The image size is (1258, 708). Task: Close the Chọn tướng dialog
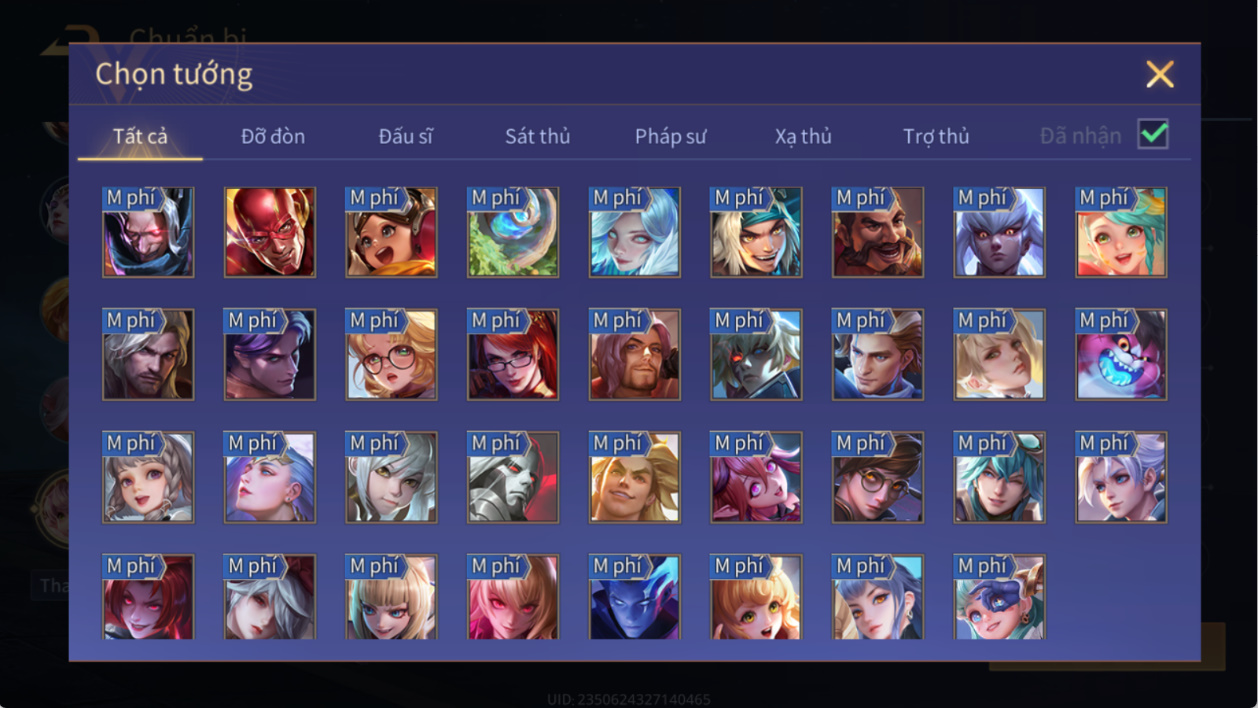(x=1160, y=74)
